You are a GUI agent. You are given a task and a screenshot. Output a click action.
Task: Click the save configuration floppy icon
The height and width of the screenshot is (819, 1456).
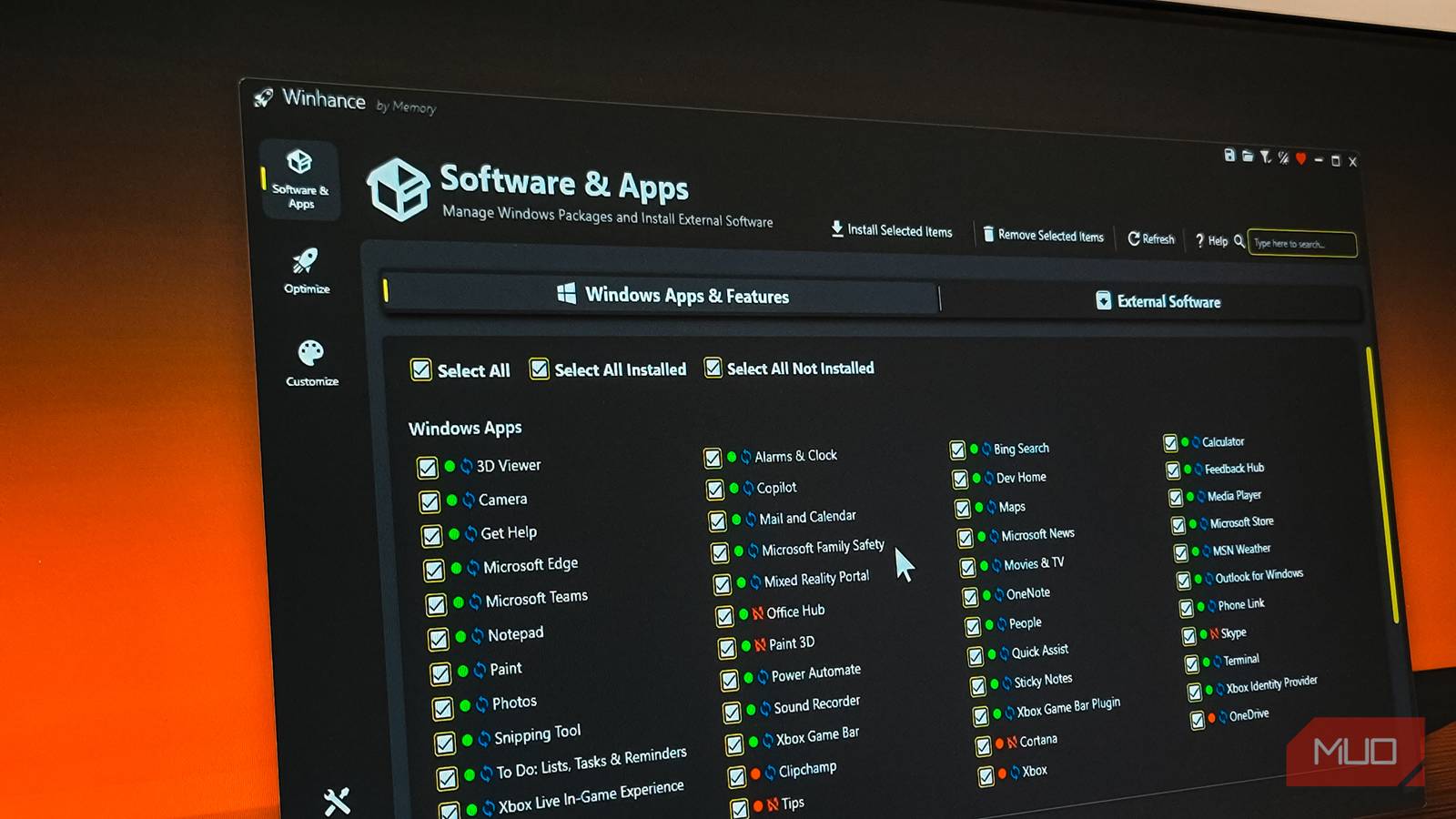(x=1230, y=157)
